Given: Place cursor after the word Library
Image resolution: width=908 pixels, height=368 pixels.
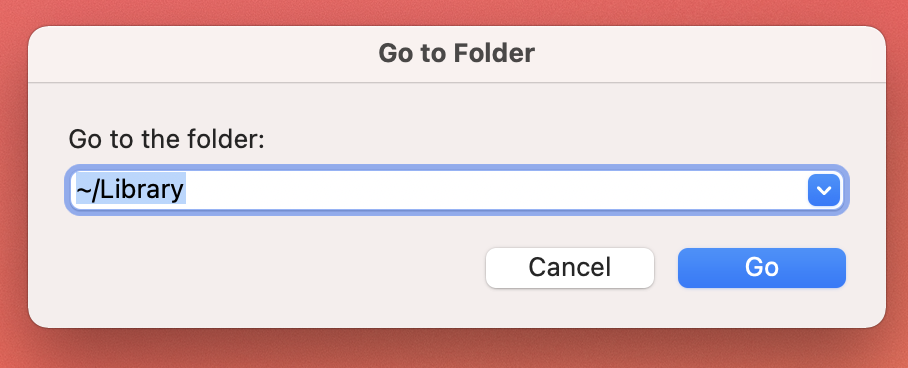Looking at the screenshot, I should coord(185,190).
